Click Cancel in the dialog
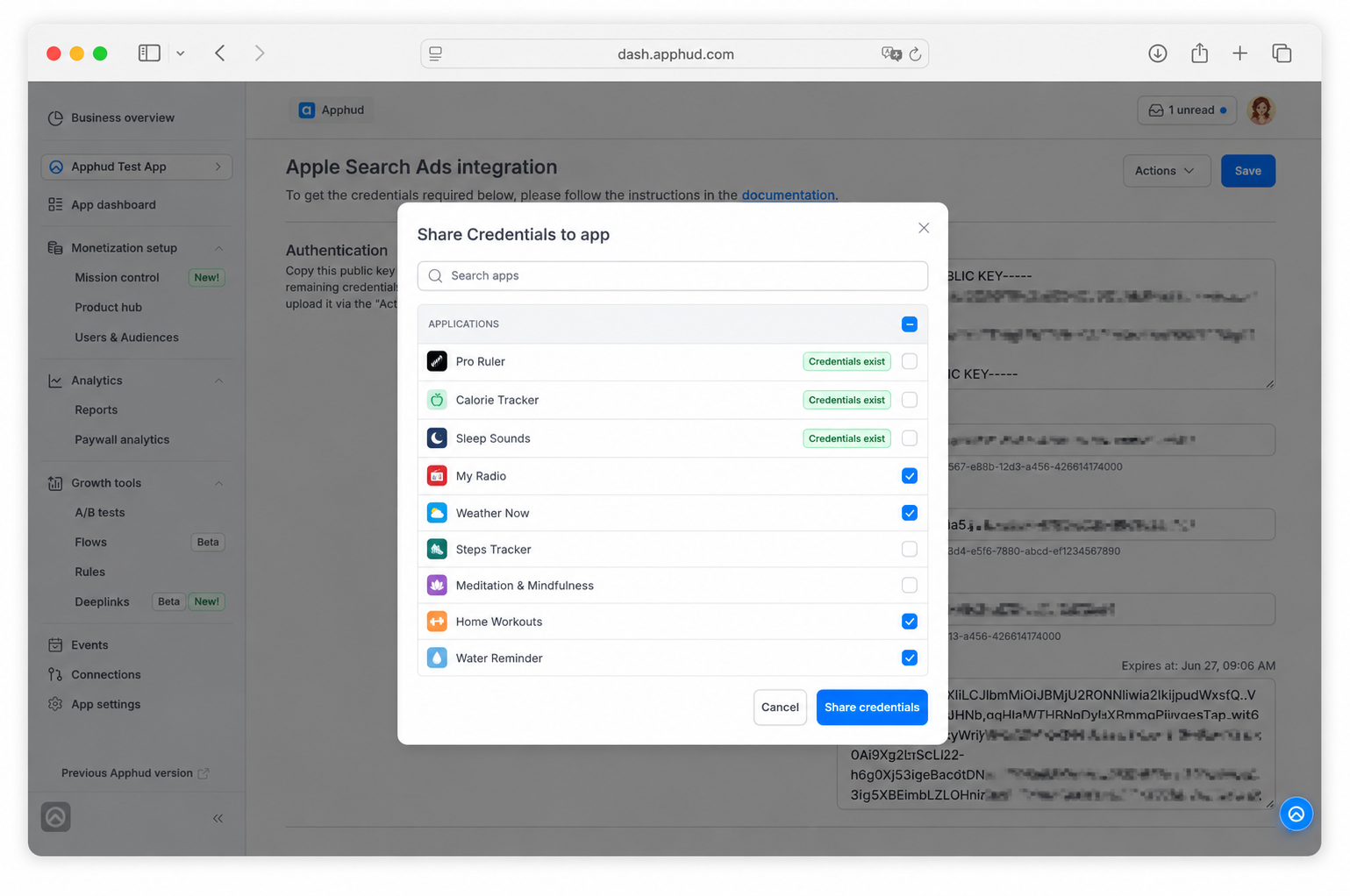 click(x=780, y=708)
